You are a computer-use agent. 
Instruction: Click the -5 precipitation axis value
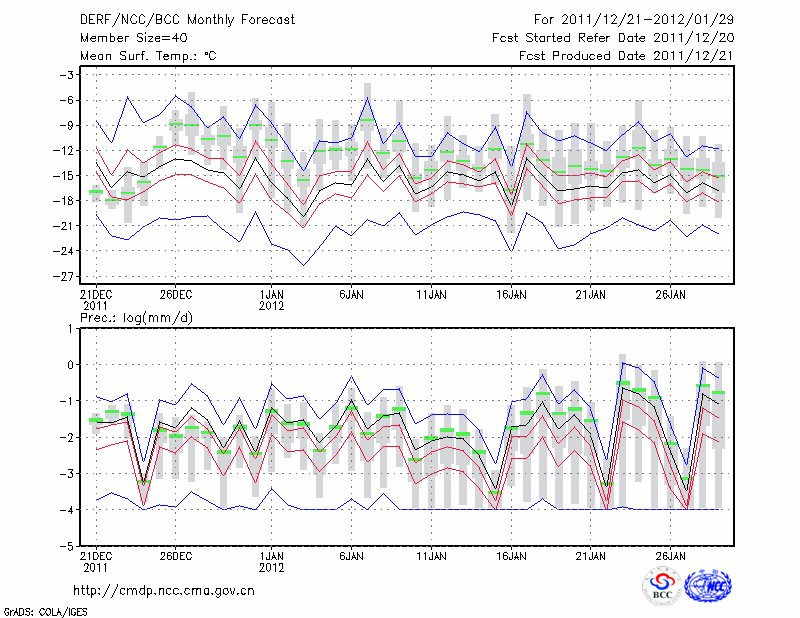[71, 547]
